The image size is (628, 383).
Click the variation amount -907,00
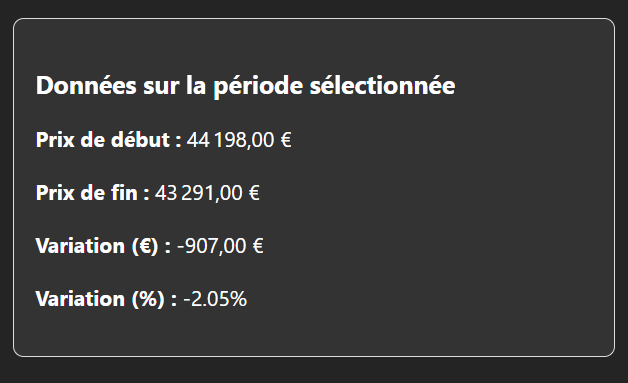tap(212, 246)
